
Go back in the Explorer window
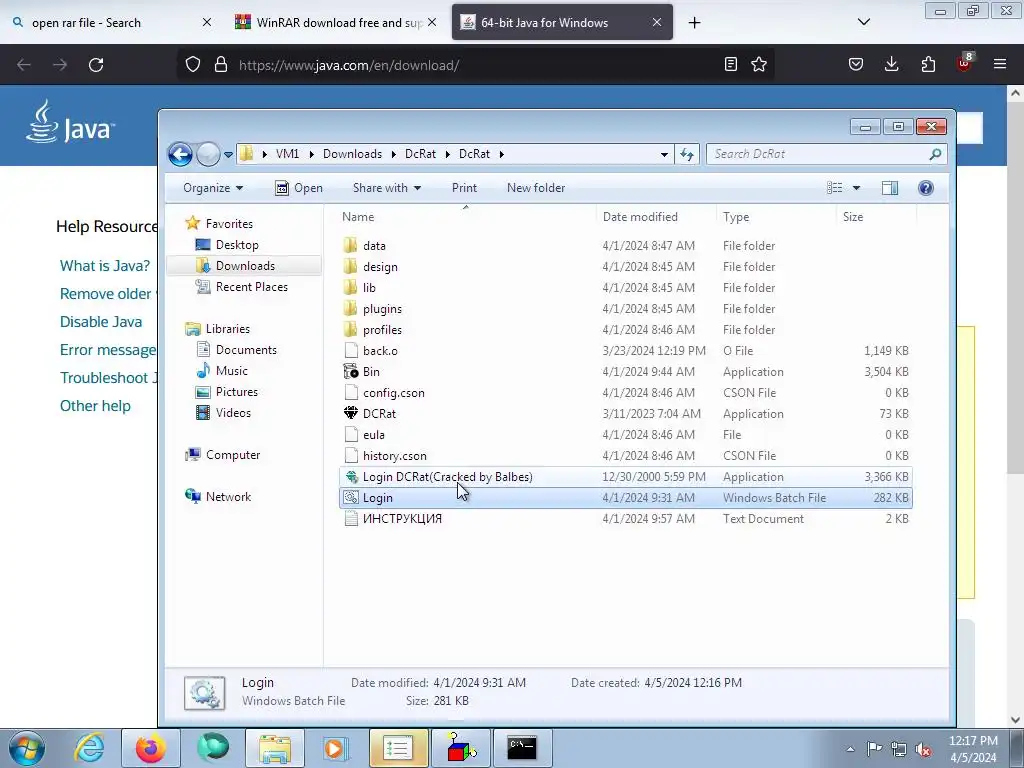tap(180, 154)
